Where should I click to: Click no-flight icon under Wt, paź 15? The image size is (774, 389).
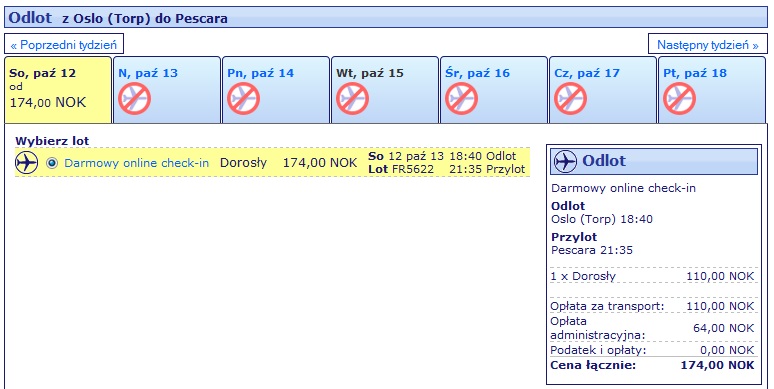pyautogui.click(x=352, y=98)
